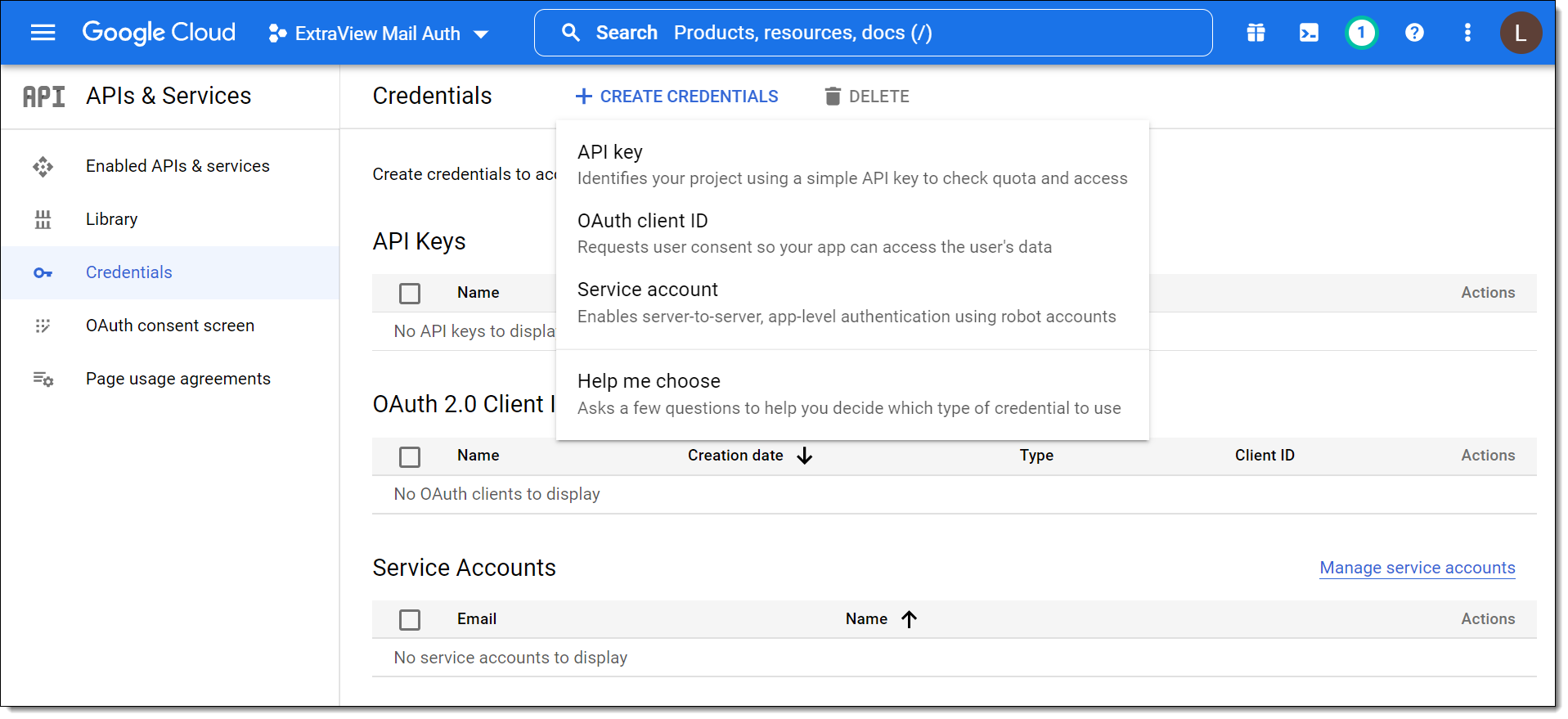
Task: Click the project hexagon icon beside ExtraView Mail Auth
Action: [277, 34]
